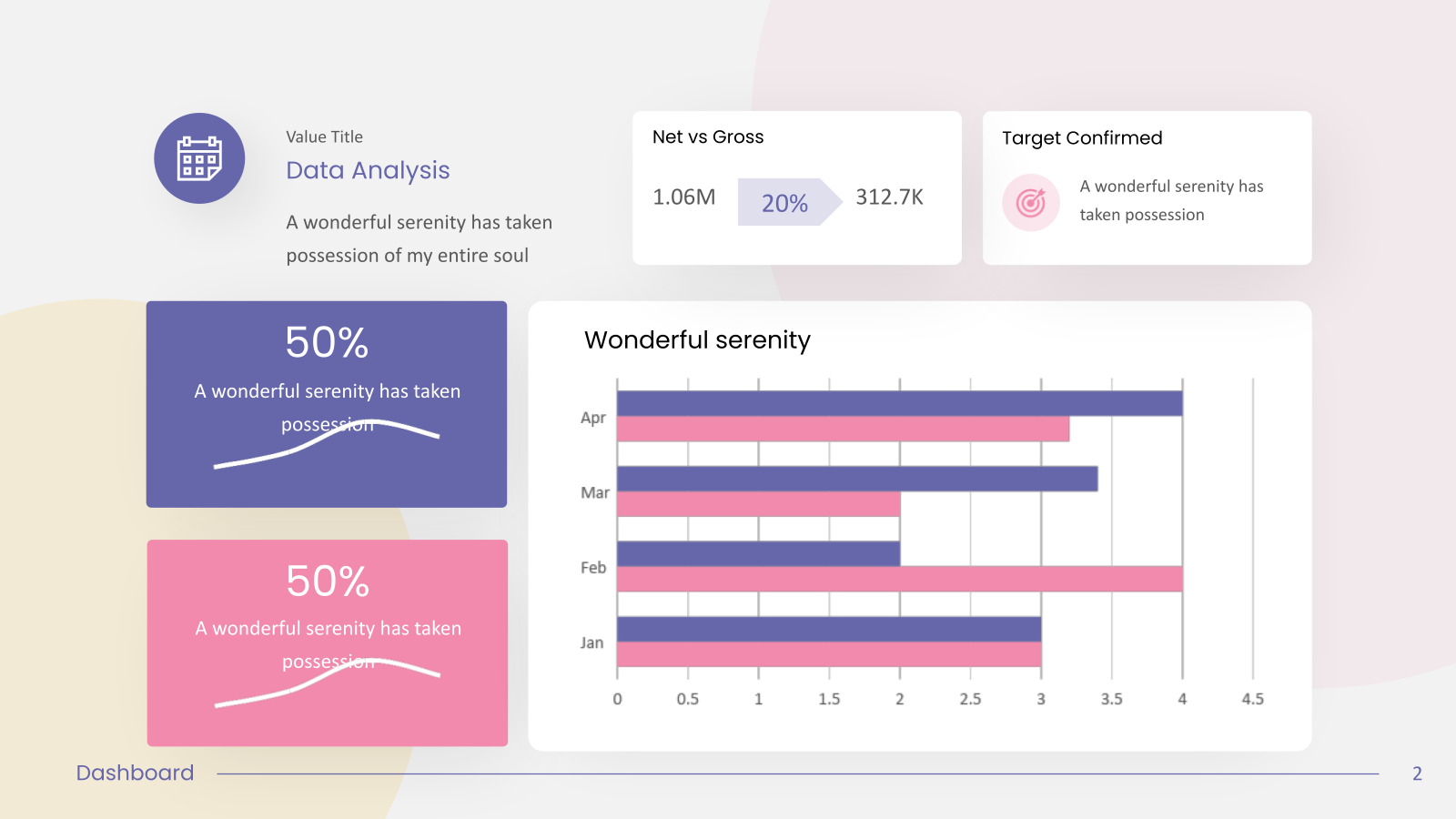Click the 'Dashboard' footer label
1456x819 pixels.
(x=135, y=773)
